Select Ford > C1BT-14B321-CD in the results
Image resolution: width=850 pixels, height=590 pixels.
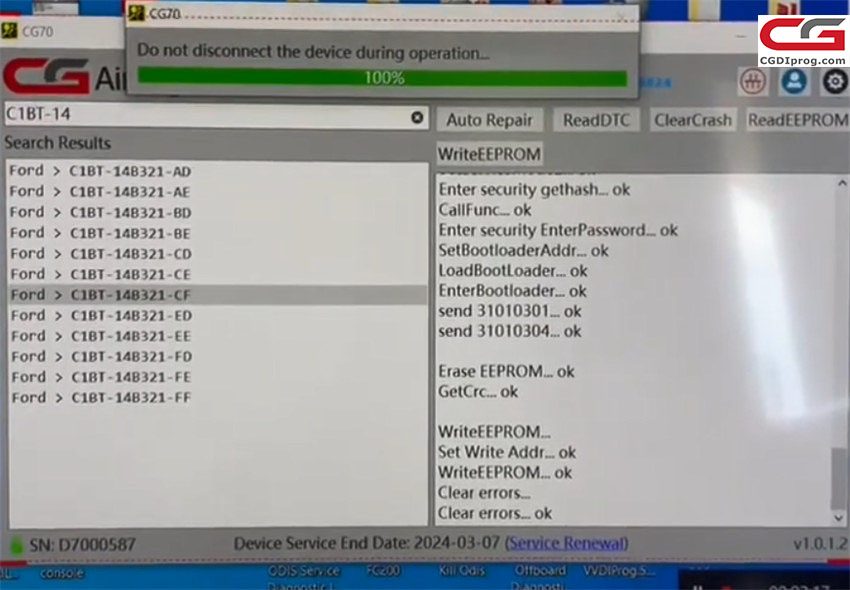pyautogui.click(x=218, y=254)
